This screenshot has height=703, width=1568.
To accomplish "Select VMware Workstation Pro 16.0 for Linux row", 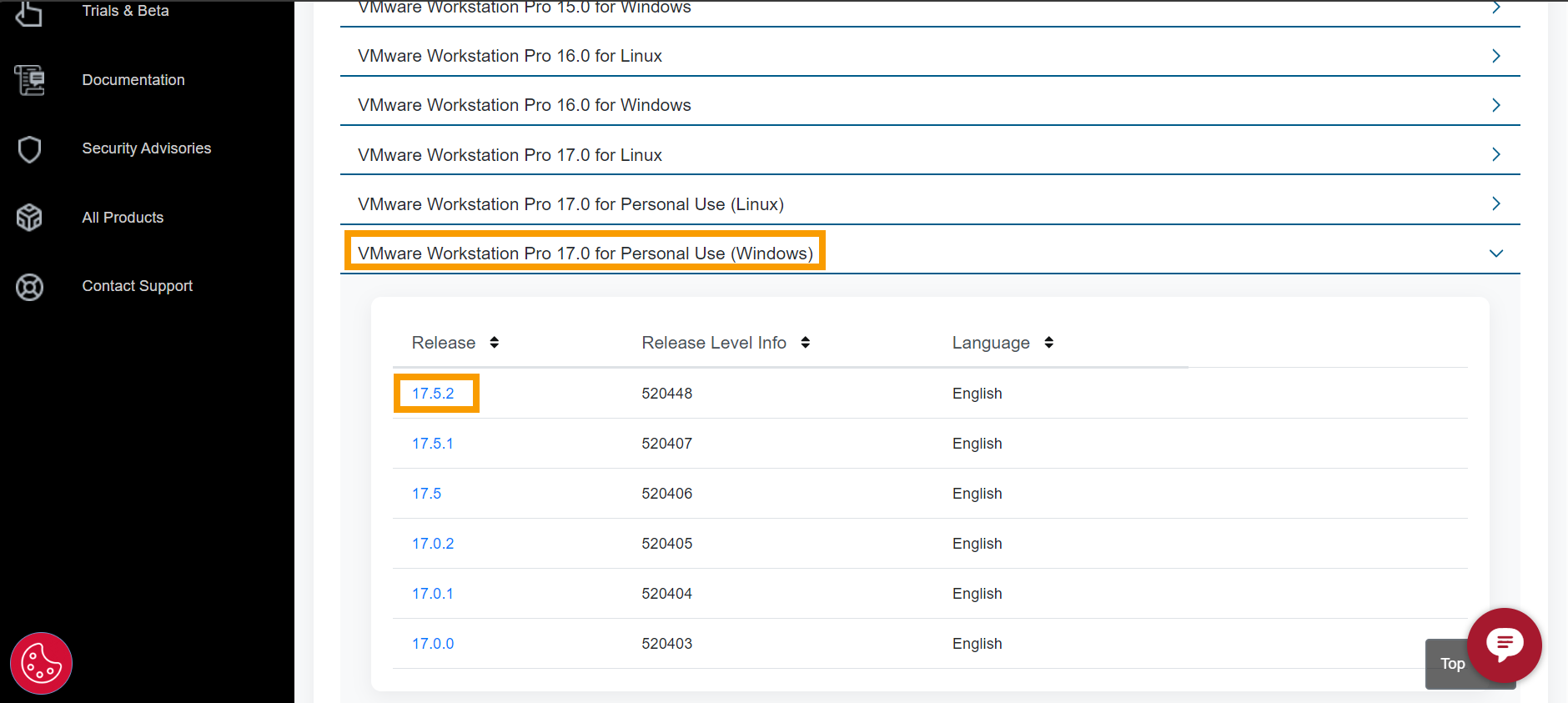I will [x=930, y=56].
